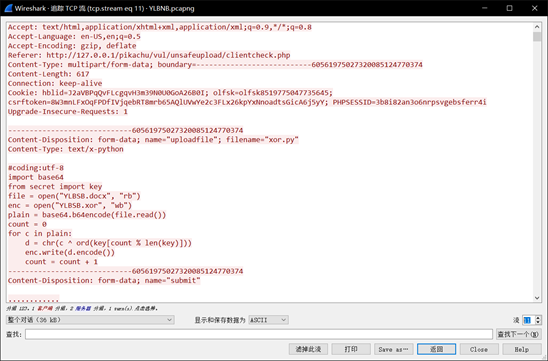Click the d = chr(c ^ ord line

[x=108, y=244]
